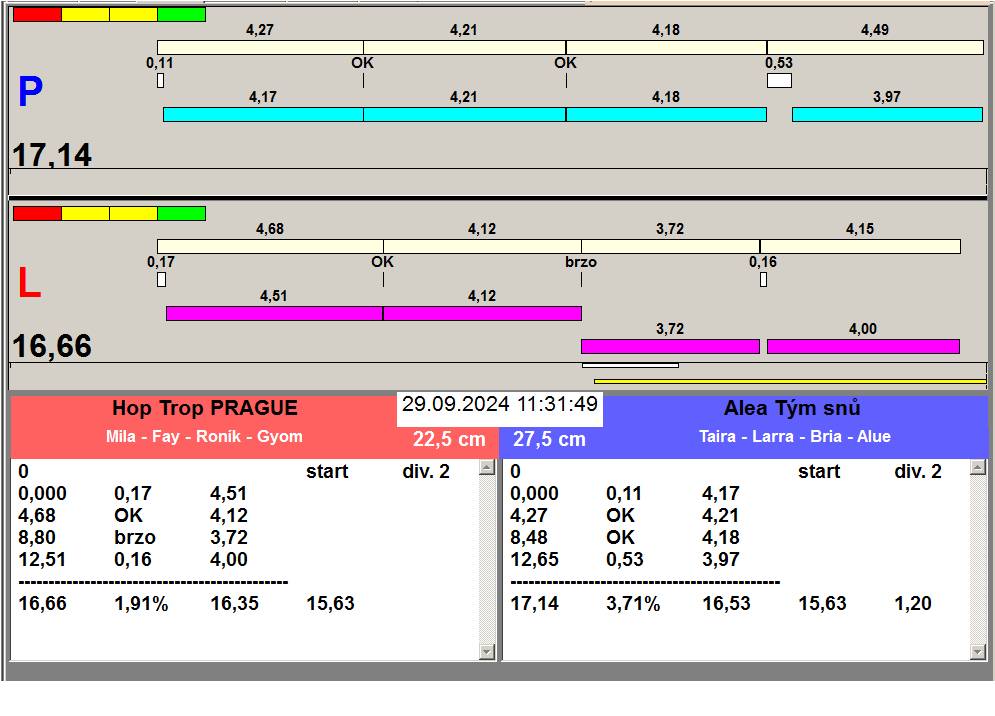Select the Hop Trop PRAGUE team header

click(x=204, y=409)
